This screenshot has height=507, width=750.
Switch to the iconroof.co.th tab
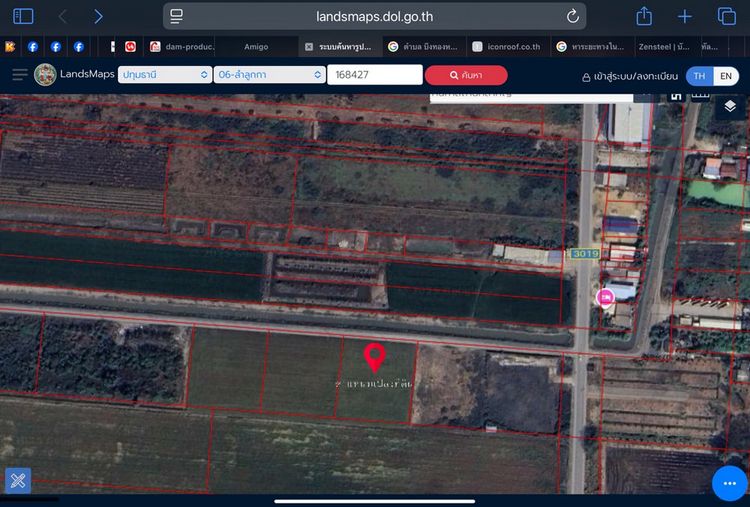(510, 46)
